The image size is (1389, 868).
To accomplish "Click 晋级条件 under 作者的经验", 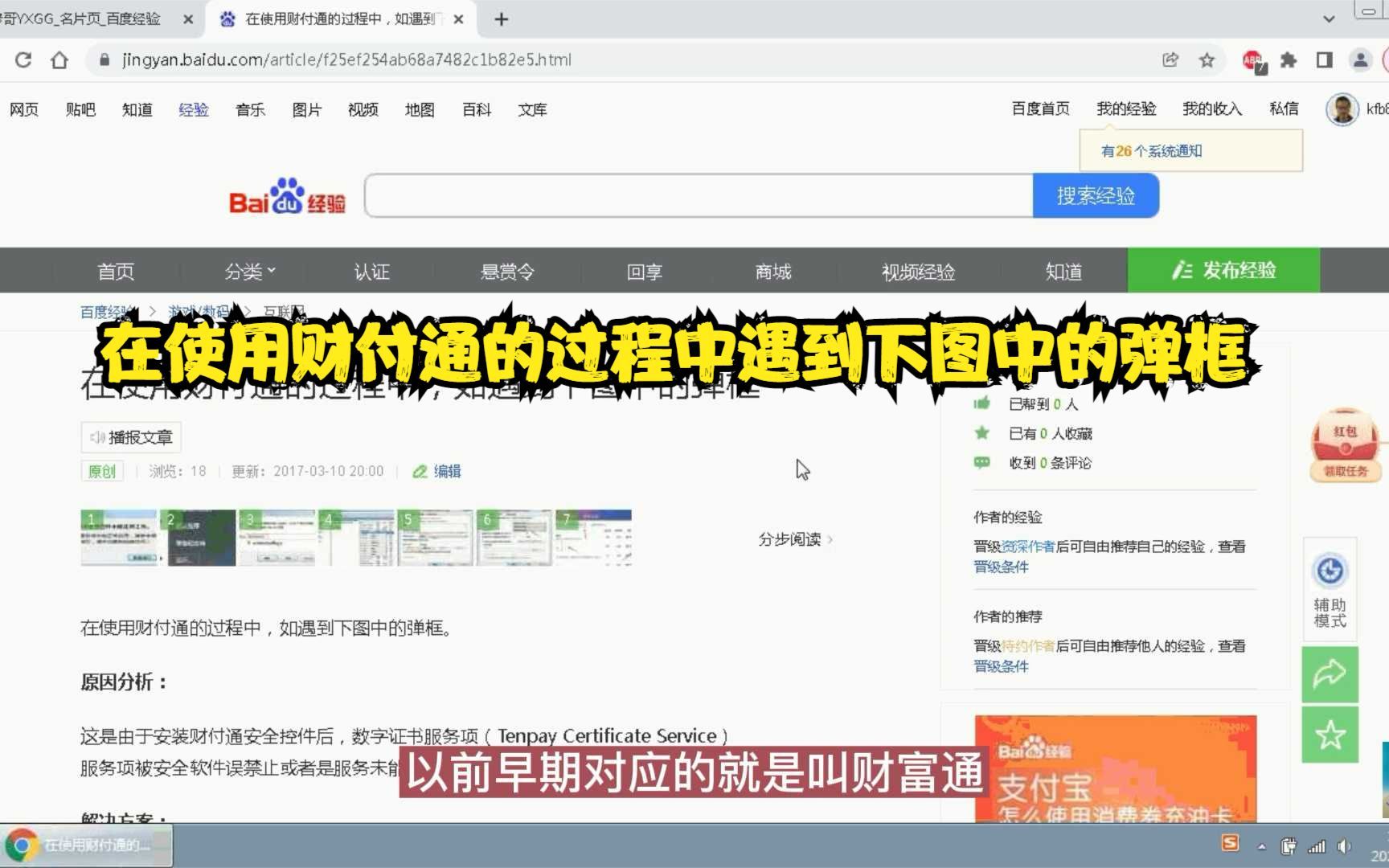I will [1001, 567].
